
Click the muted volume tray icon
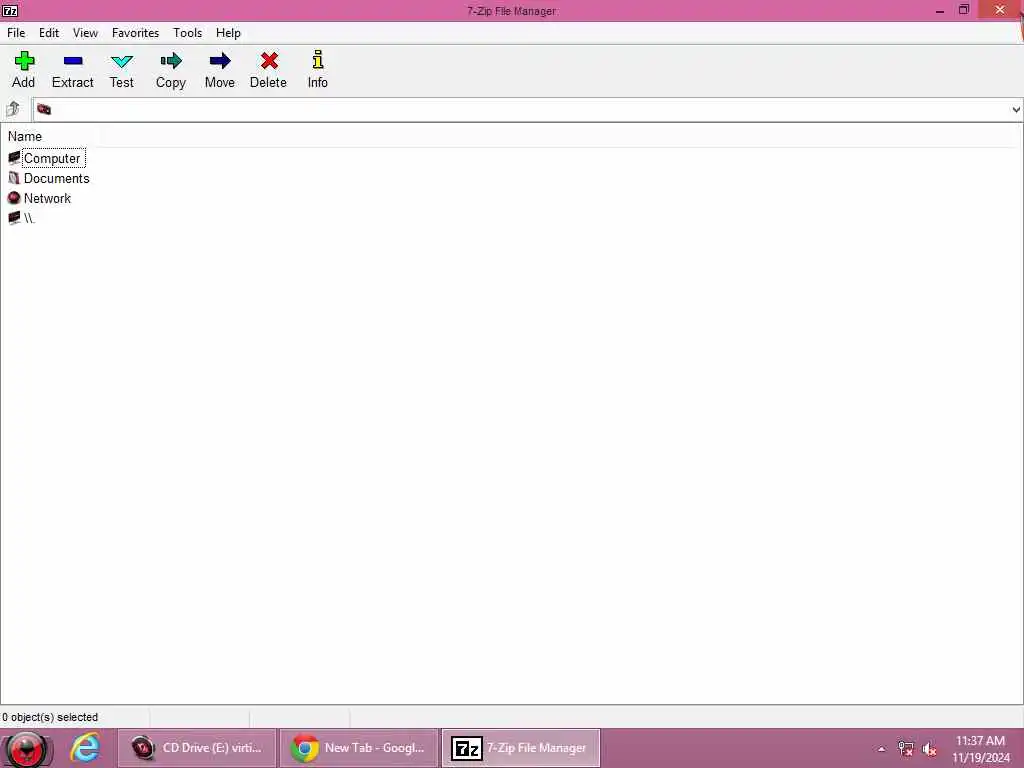[x=929, y=749]
